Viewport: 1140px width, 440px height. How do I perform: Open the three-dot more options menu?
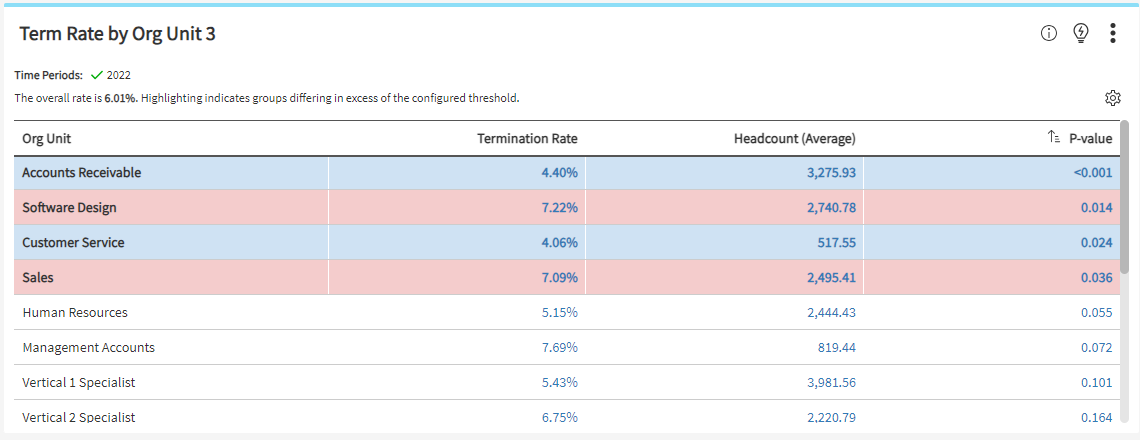[1112, 33]
